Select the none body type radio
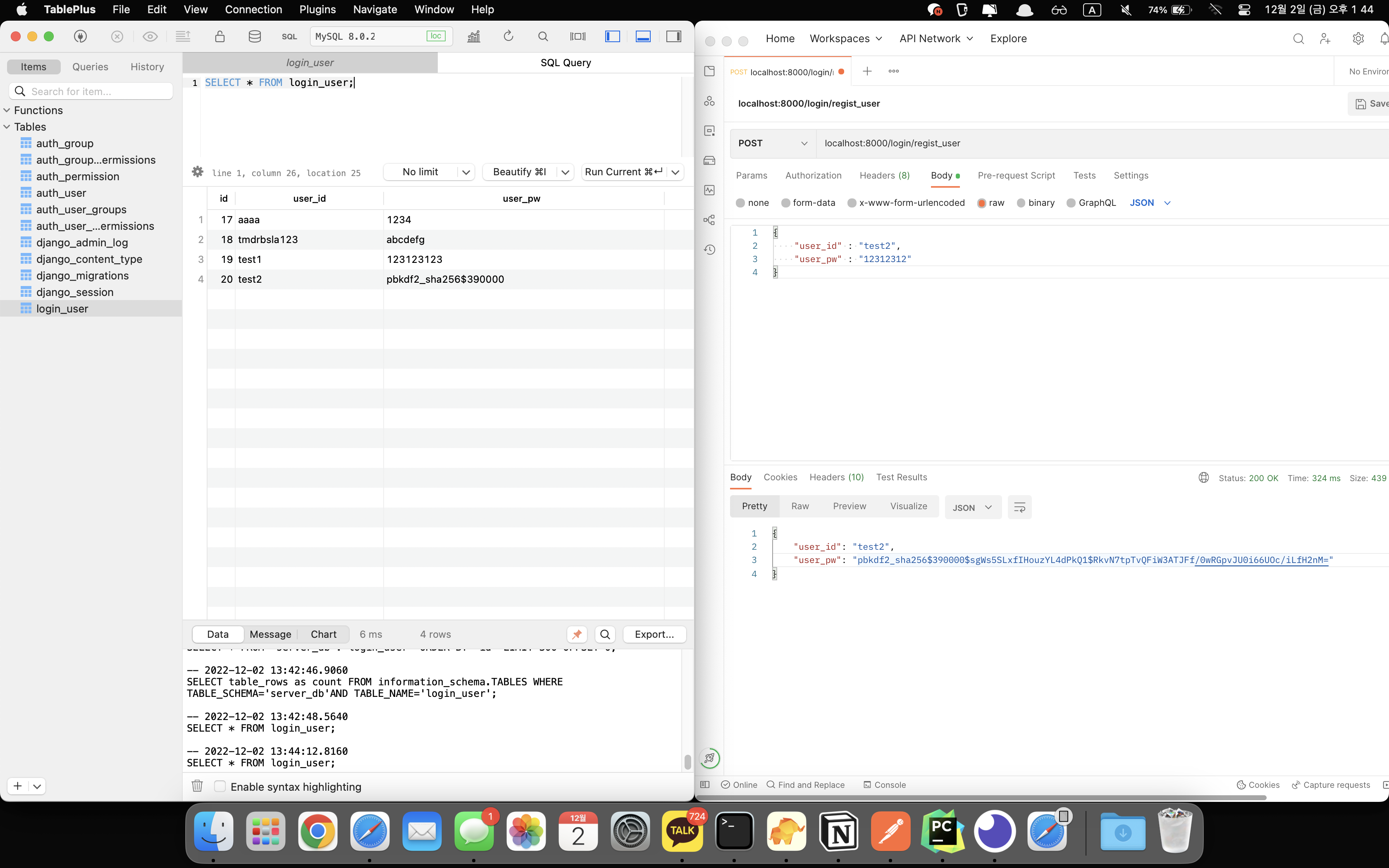Screen dimensions: 1389x868 pyautogui.click(x=740, y=203)
